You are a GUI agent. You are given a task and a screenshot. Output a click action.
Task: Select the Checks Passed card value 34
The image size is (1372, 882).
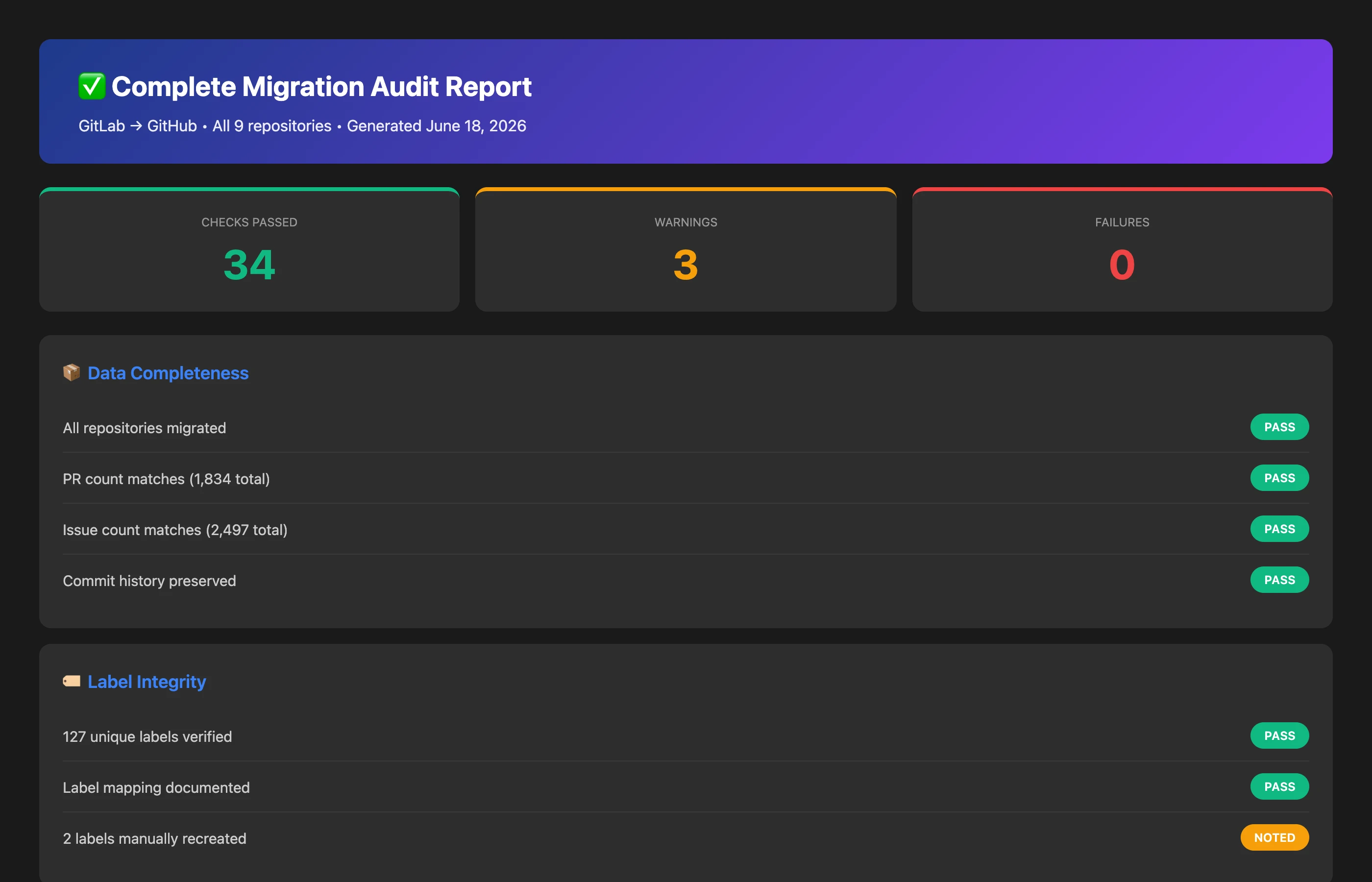point(249,265)
